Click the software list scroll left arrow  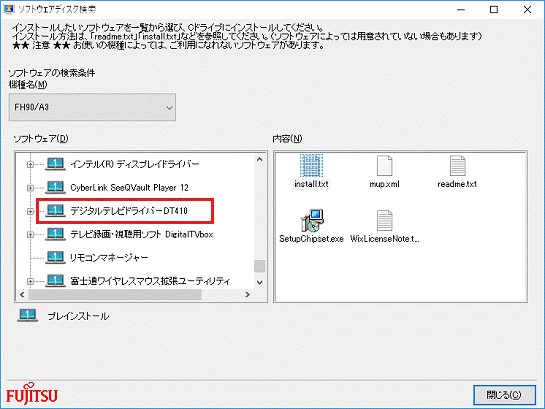[x=22, y=295]
